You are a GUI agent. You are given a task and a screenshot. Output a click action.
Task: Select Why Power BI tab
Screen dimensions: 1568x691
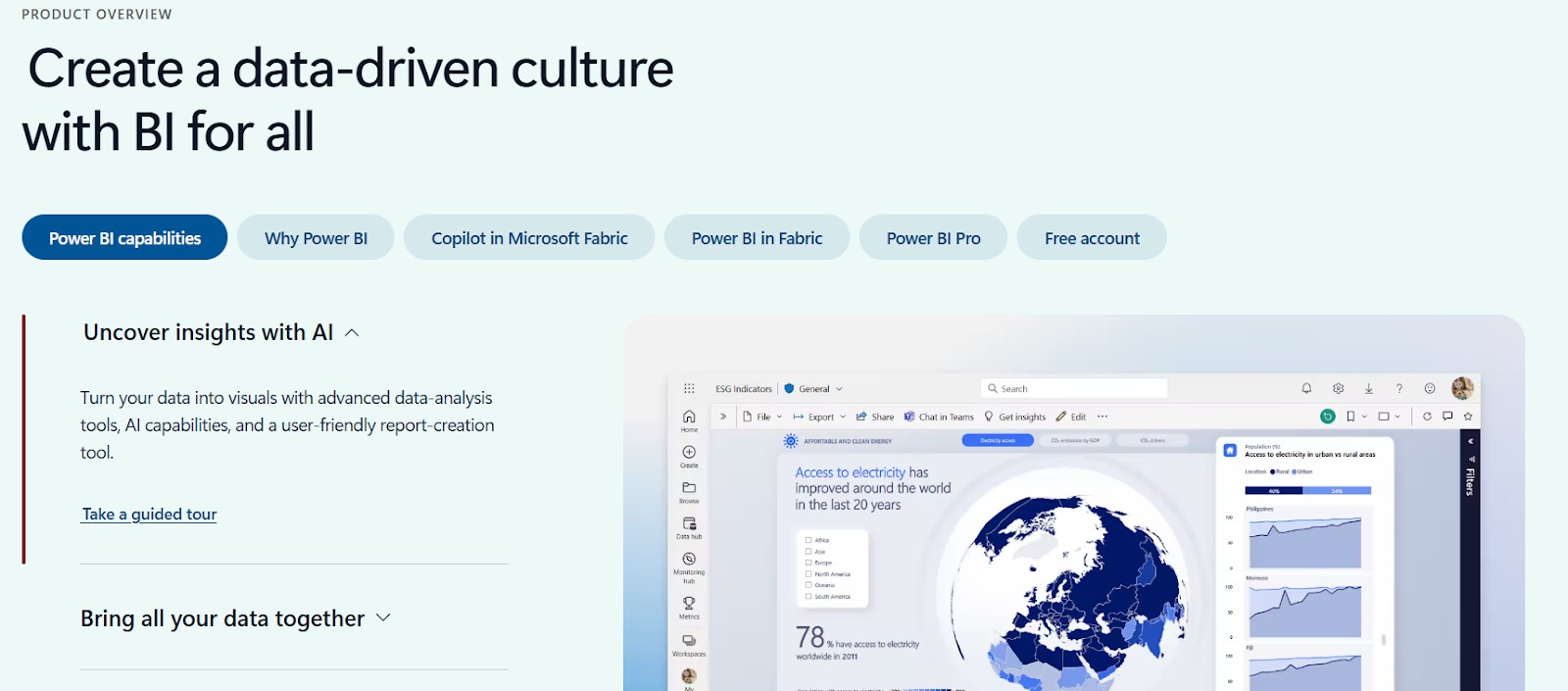tap(316, 238)
